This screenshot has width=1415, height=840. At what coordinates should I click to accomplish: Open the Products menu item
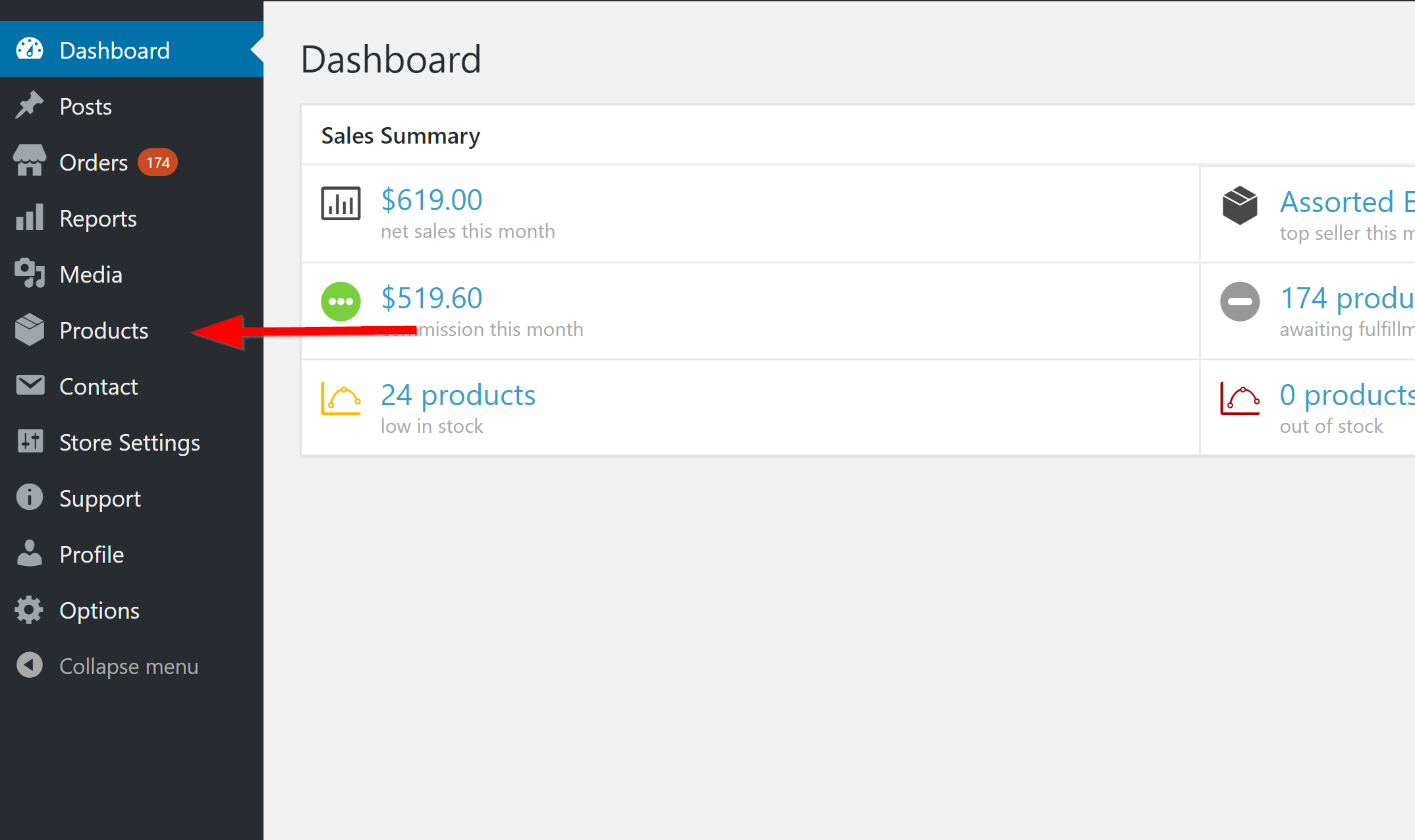click(104, 330)
